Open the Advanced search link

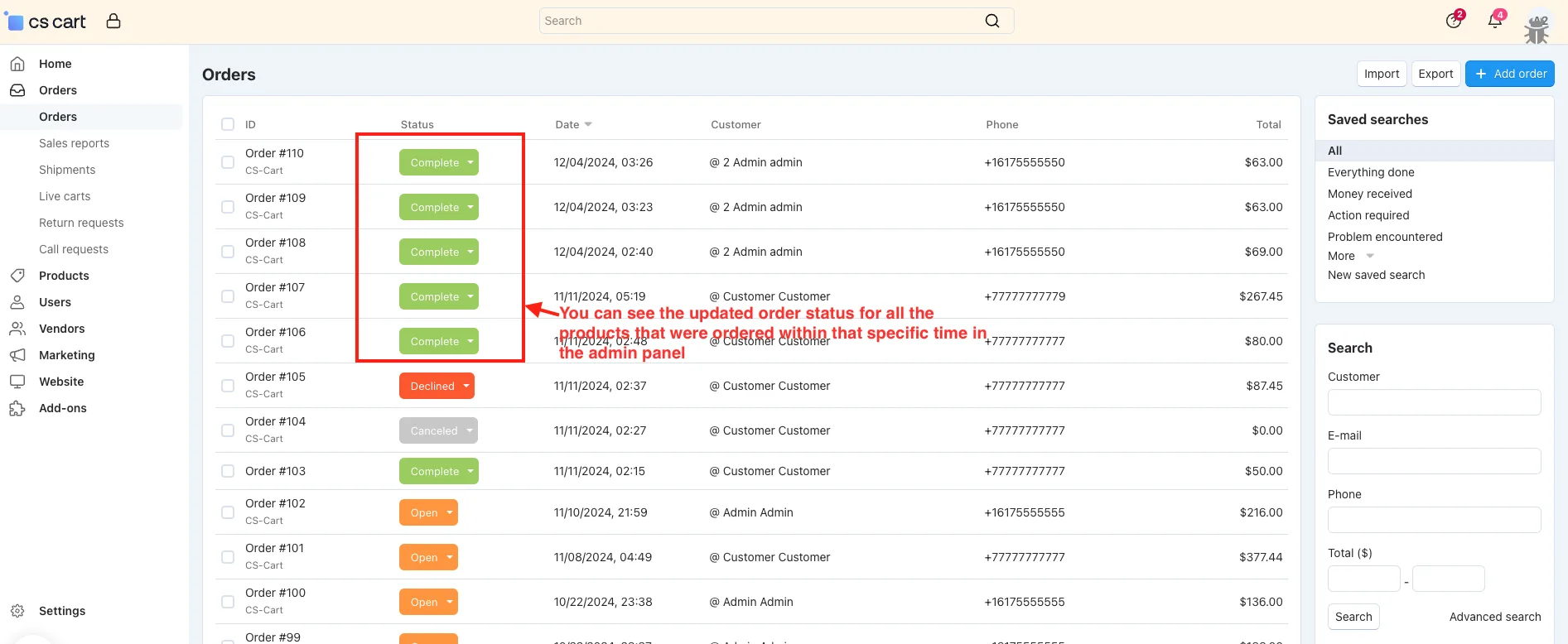(1495, 617)
